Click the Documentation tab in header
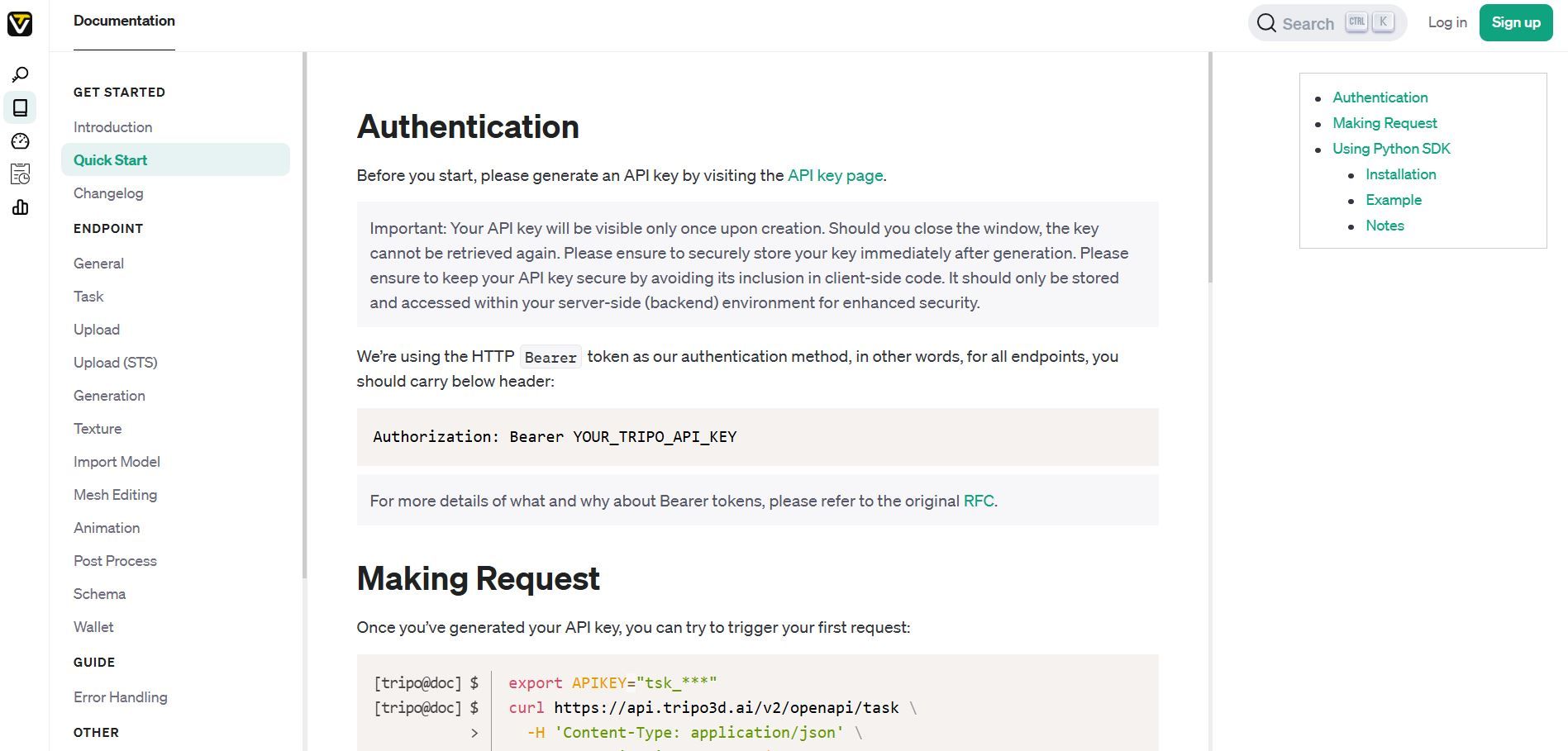The image size is (1568, 751). tap(124, 21)
